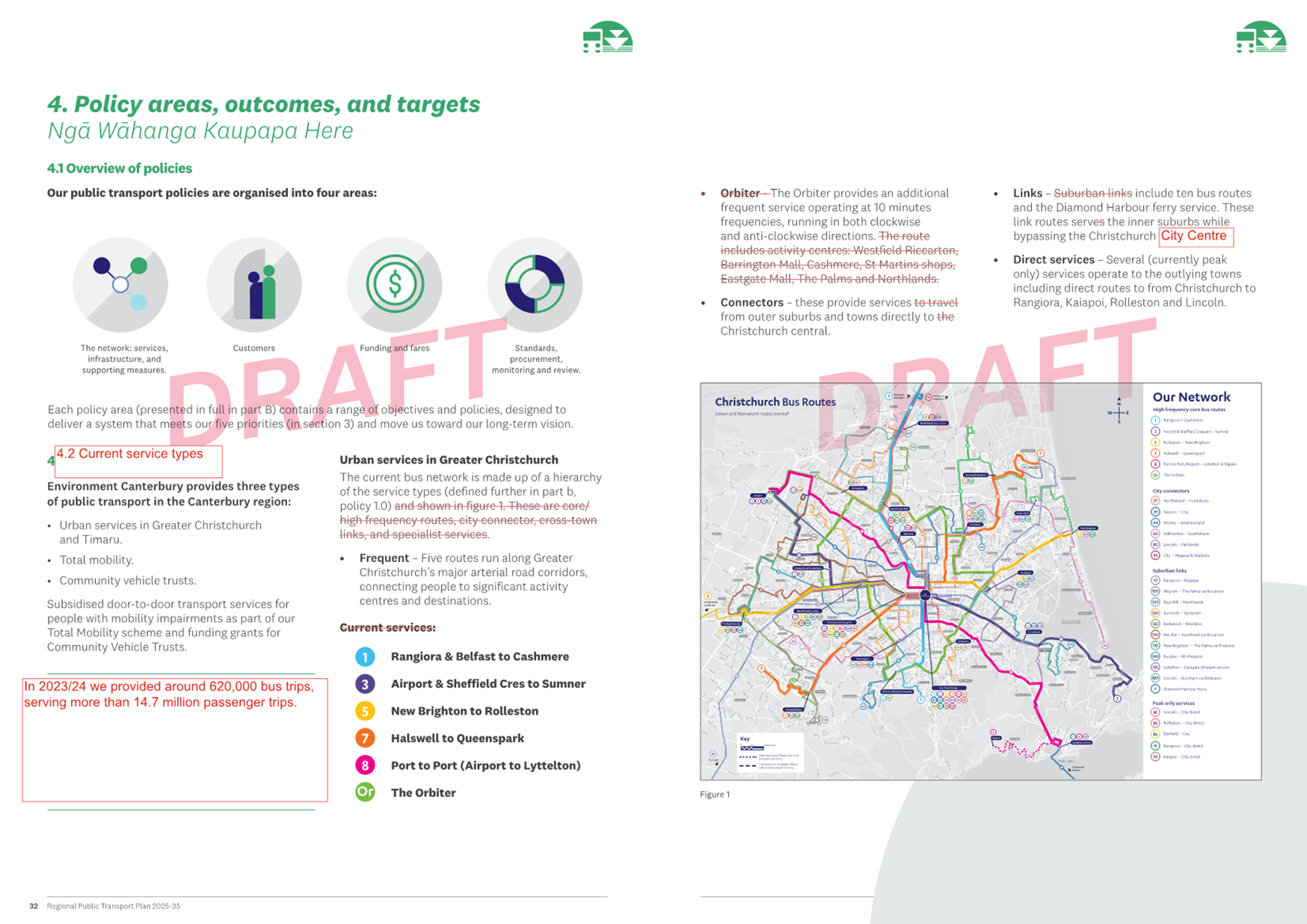Click the purple route 3 badge for Airport to Sumner
The width and height of the screenshot is (1307, 924).
(x=365, y=684)
